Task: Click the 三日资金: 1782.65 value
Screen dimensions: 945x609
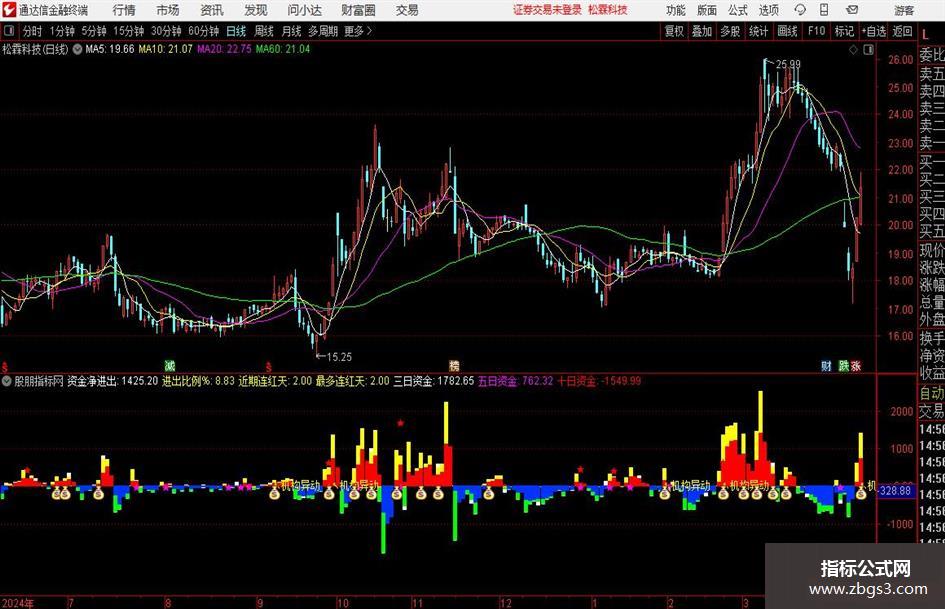Action: (434, 382)
